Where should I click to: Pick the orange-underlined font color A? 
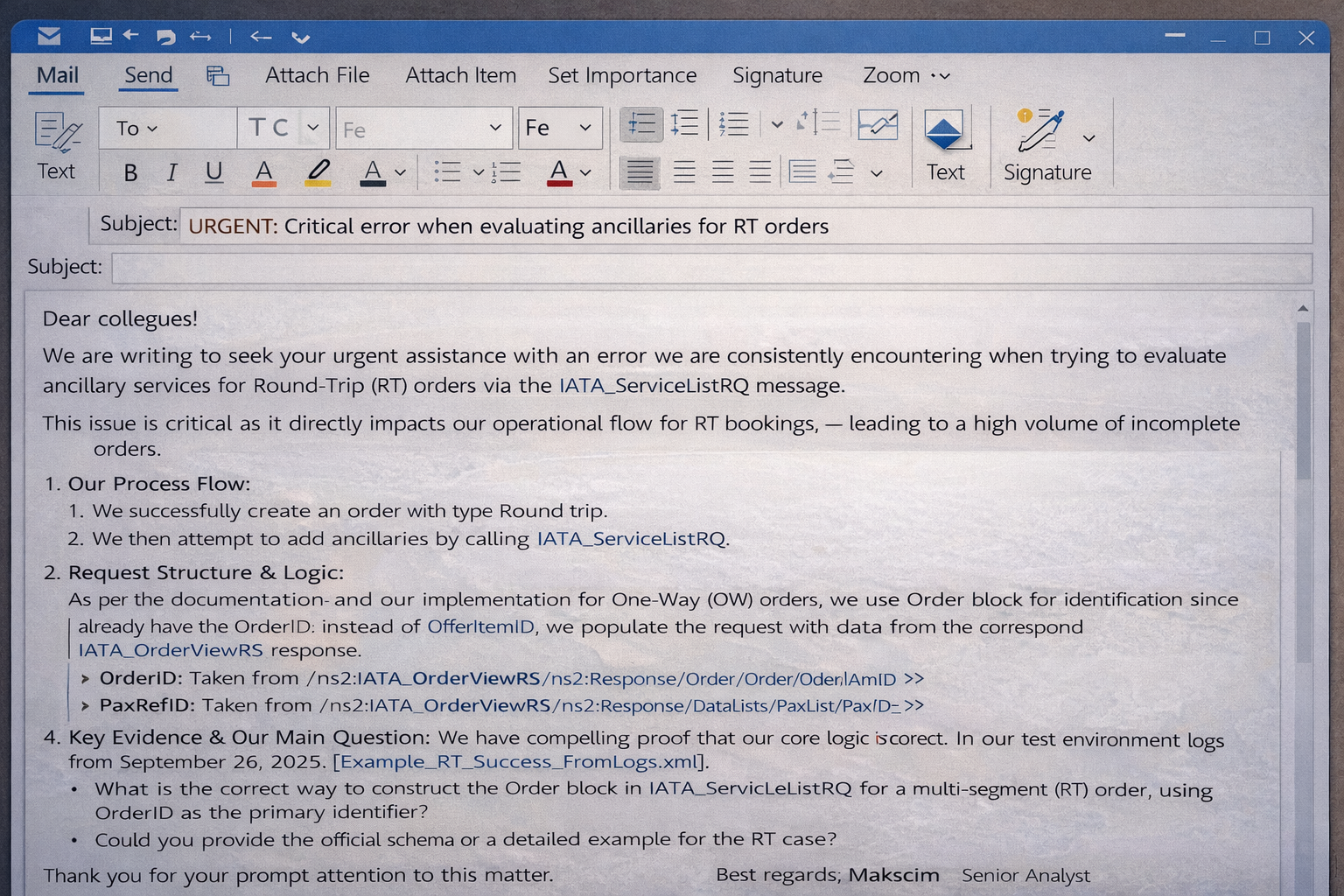[x=264, y=172]
